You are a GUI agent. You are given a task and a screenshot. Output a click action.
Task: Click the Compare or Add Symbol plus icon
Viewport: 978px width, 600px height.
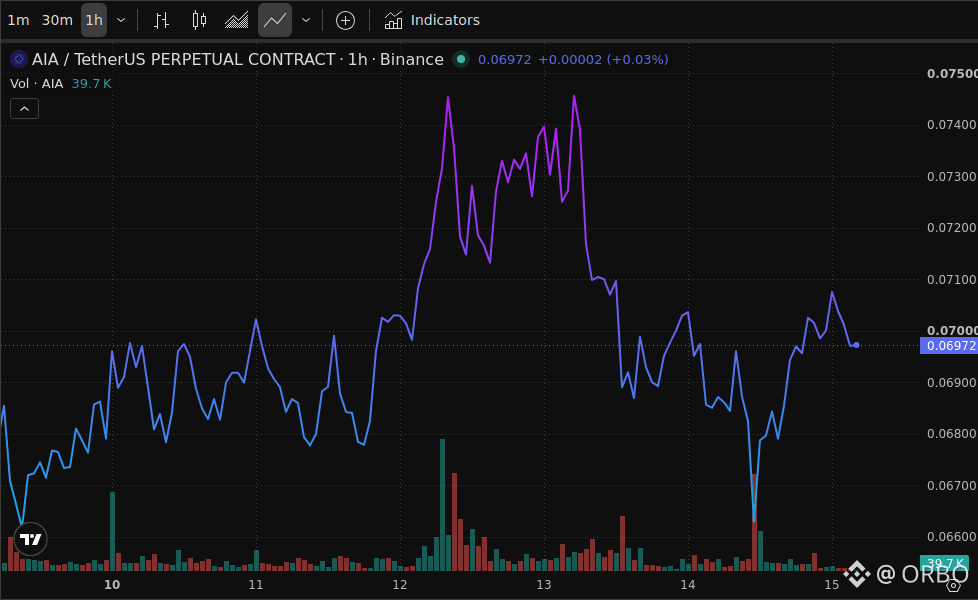pos(345,20)
